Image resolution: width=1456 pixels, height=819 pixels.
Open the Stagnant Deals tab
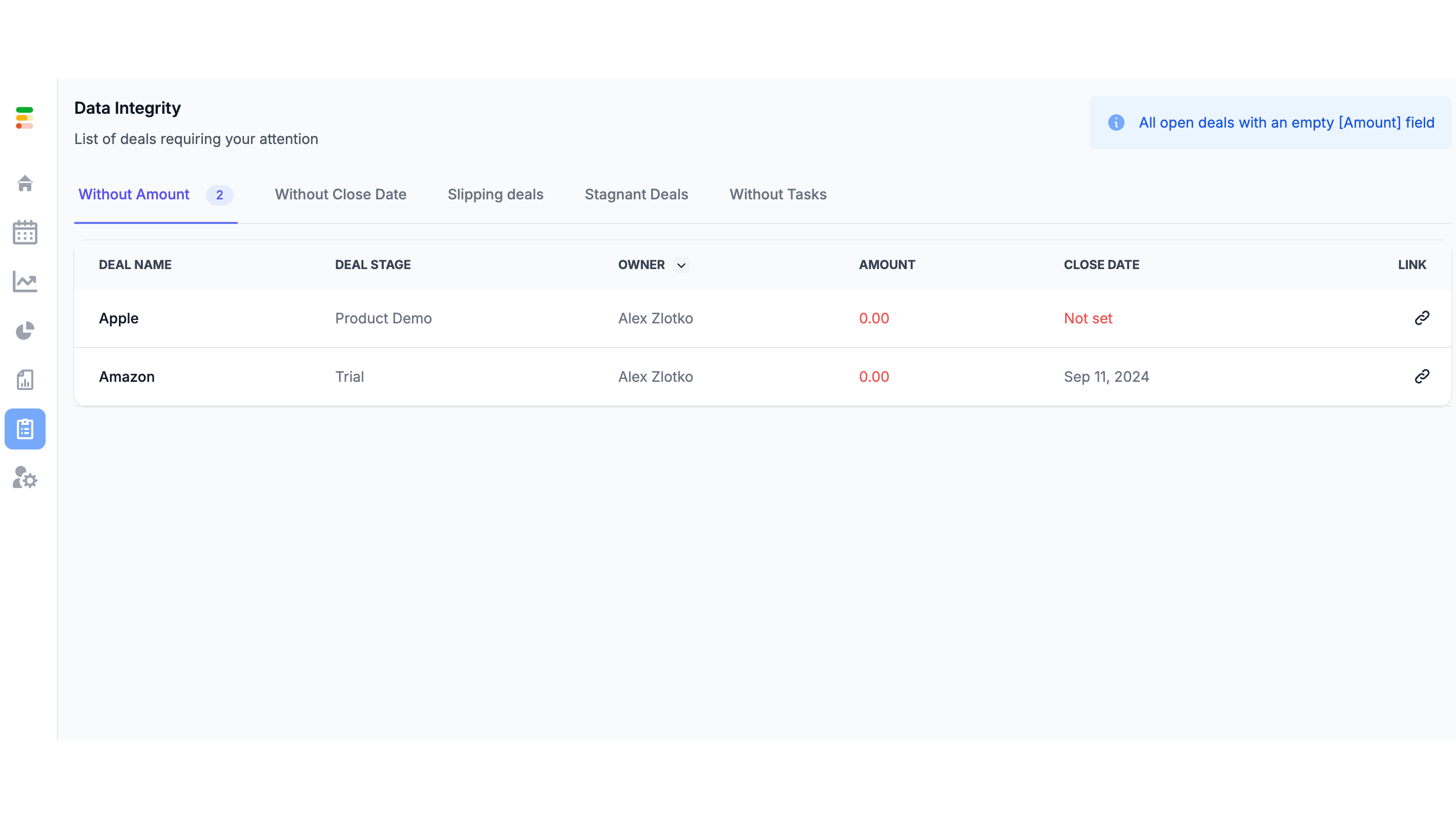click(636, 195)
